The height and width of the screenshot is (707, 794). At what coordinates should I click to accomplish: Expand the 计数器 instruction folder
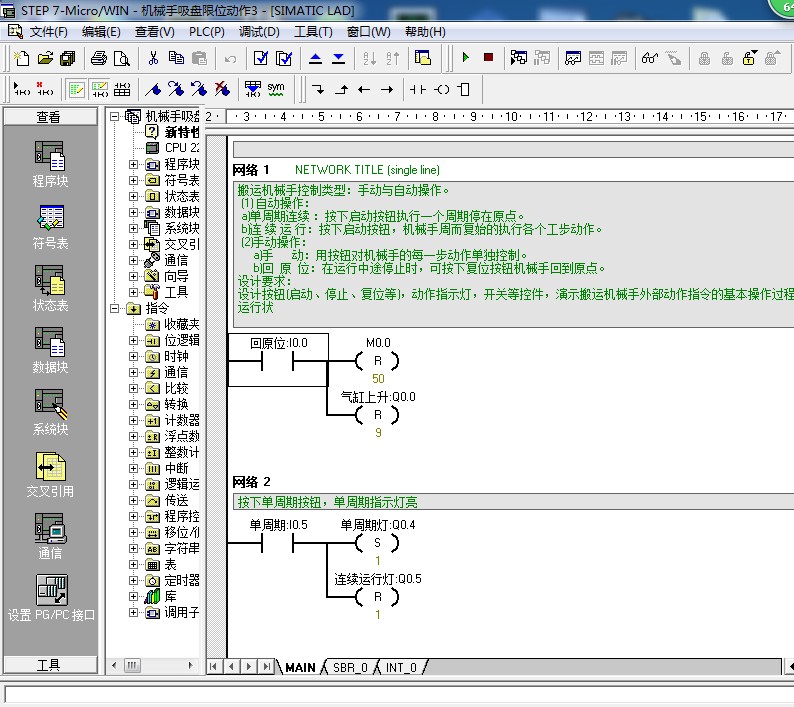[x=133, y=420]
